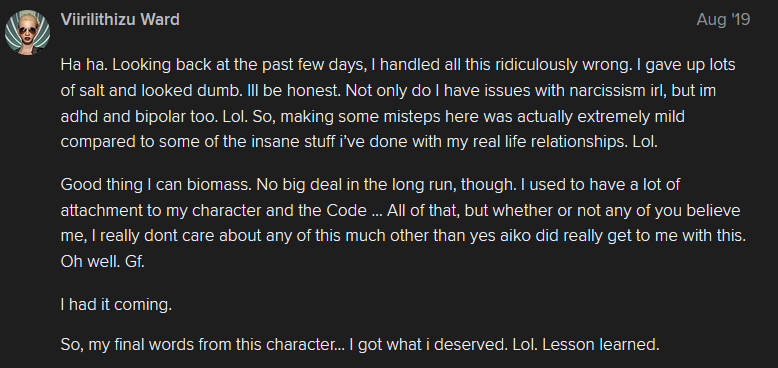Click the word "adhd" in the post
The image size is (778, 368).
(75, 117)
